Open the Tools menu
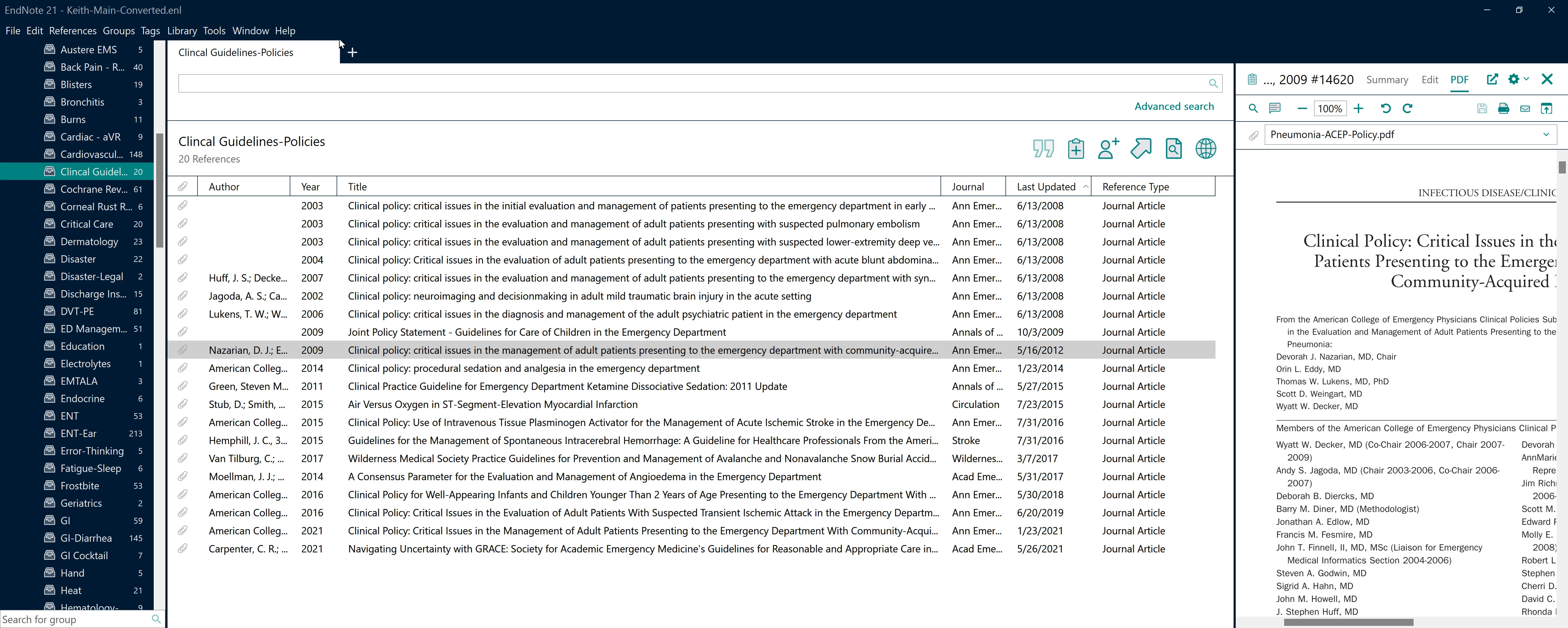Image resolution: width=1568 pixels, height=628 pixels. pyautogui.click(x=214, y=30)
